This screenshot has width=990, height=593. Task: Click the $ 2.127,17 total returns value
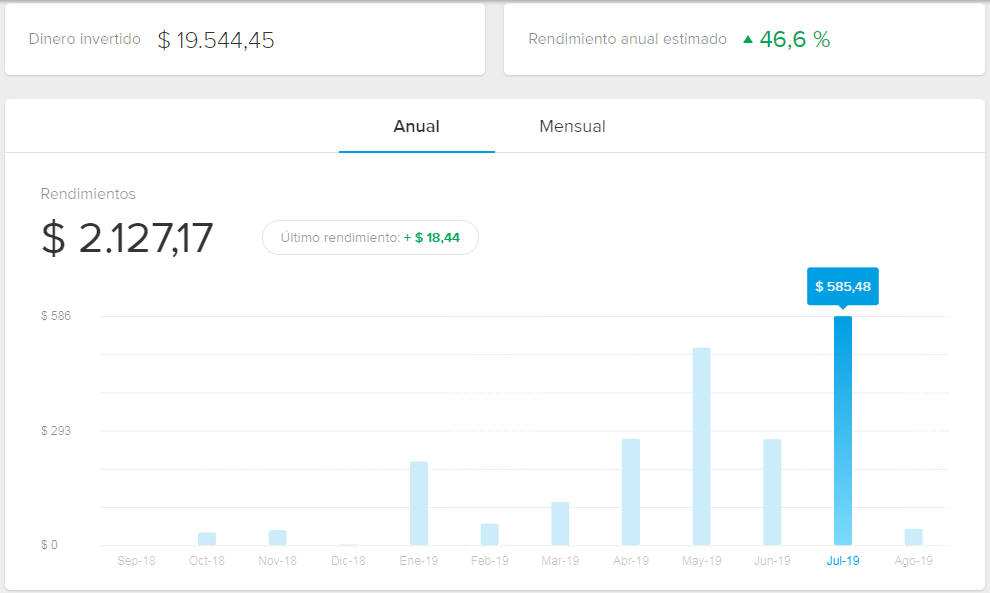coord(127,238)
